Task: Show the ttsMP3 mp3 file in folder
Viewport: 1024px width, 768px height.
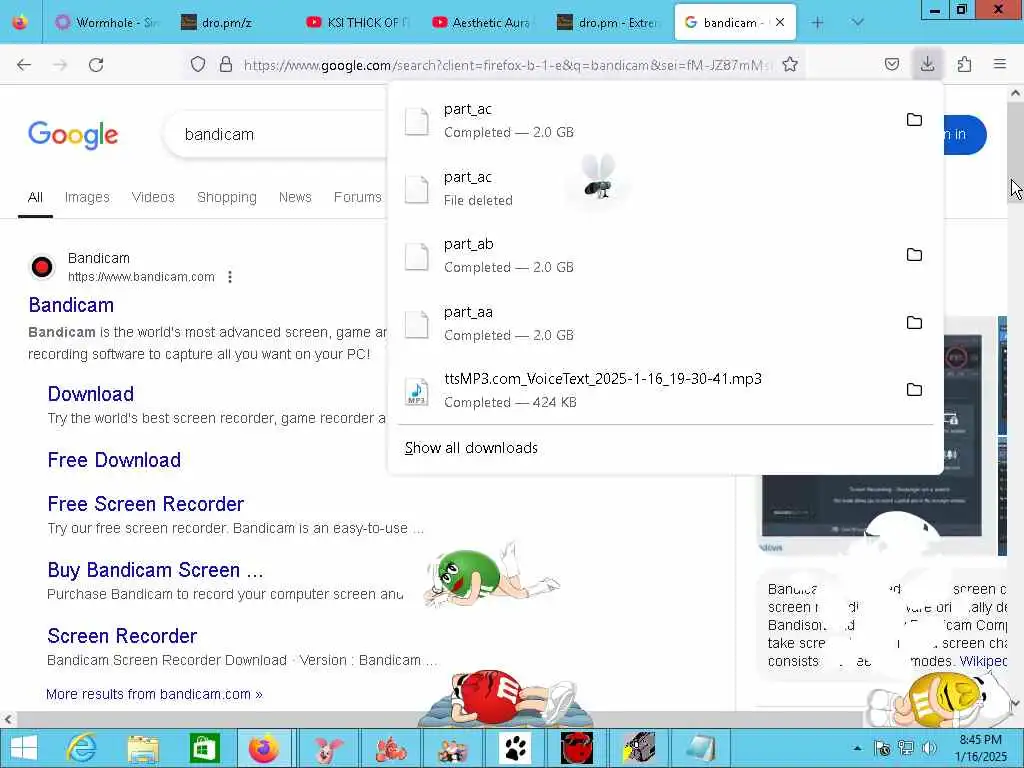Action: point(914,390)
